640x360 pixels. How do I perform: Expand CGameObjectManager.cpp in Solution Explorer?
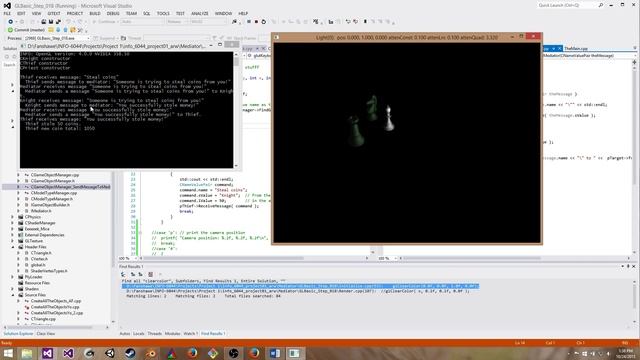[x=19, y=175]
